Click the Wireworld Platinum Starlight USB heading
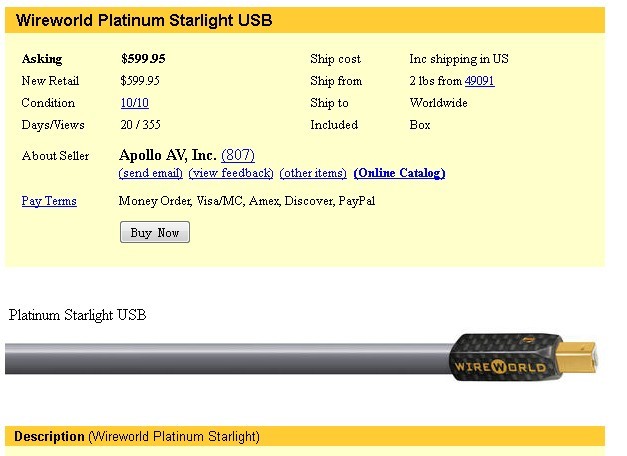 point(144,20)
